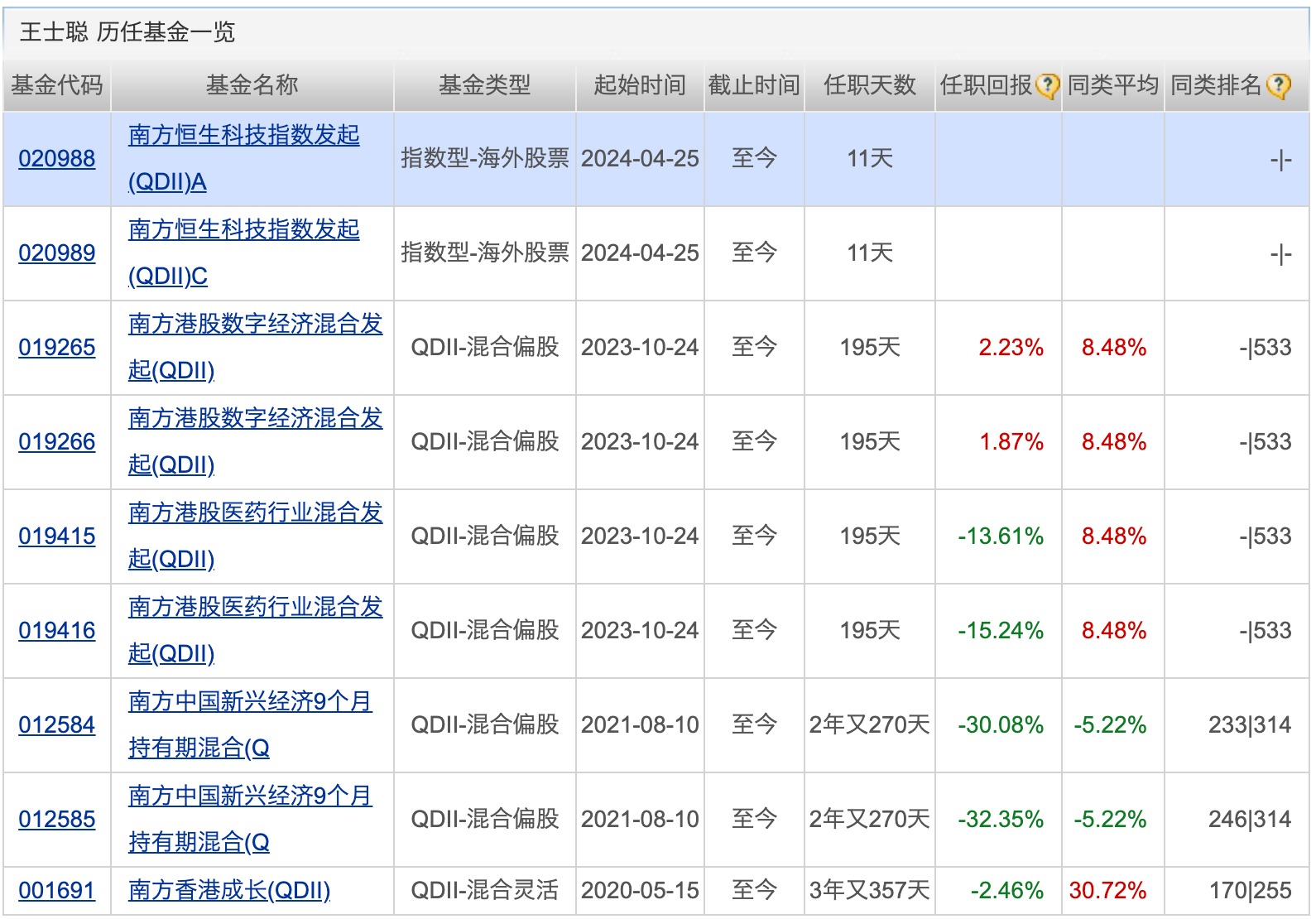Select QDII-混合偏股 type in row 019415
Viewport: 1316px width, 919px height.
click(485, 536)
